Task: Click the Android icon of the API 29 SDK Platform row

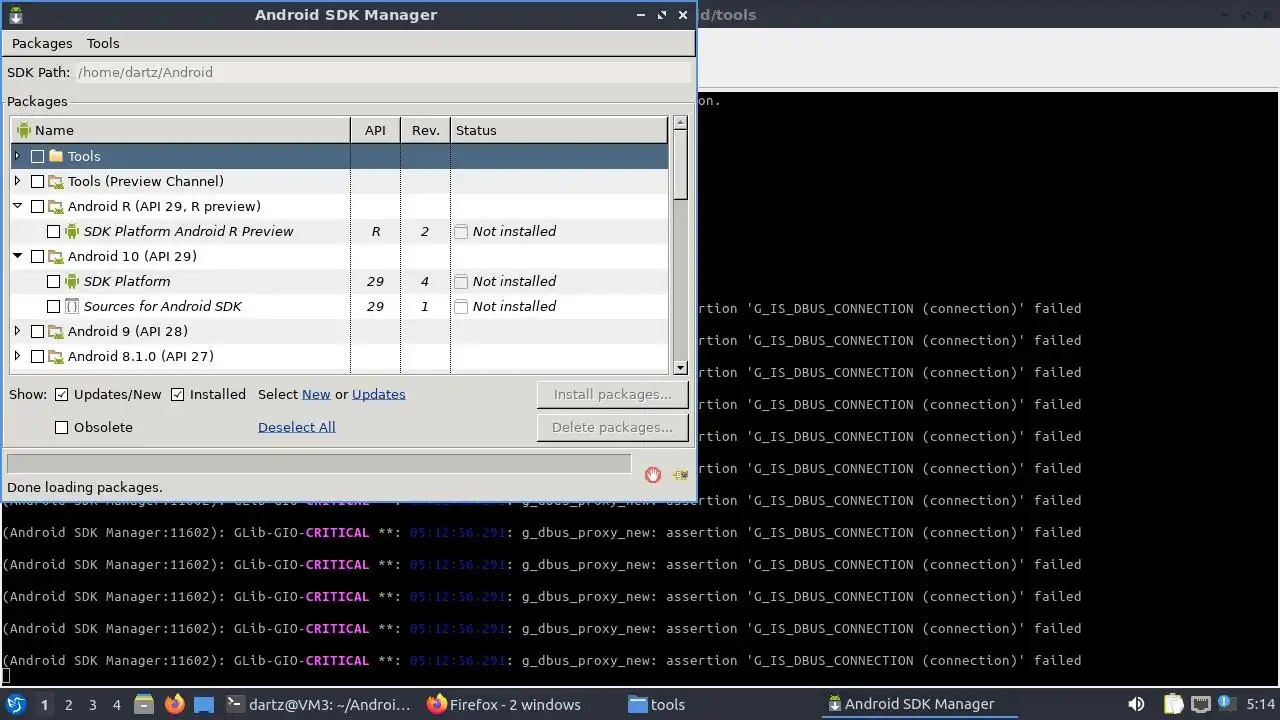Action: point(72,281)
